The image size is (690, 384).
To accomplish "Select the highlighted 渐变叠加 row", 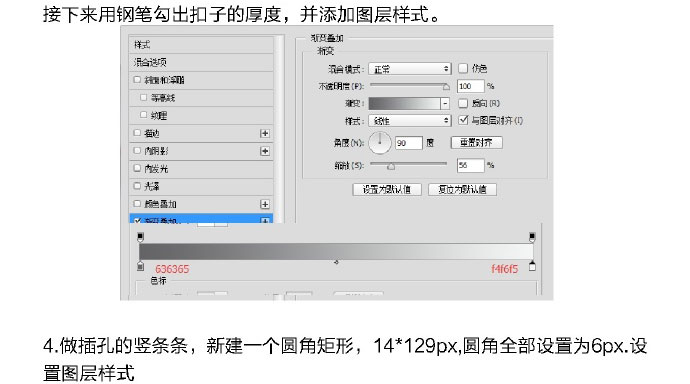I will click(201, 219).
